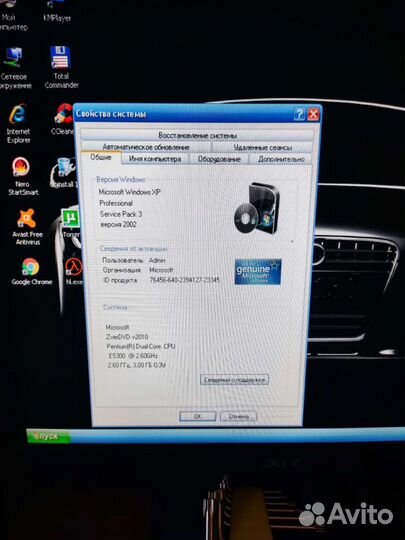Open the Дополнительно tab
This screenshot has height=540, width=405.
(x=281, y=159)
